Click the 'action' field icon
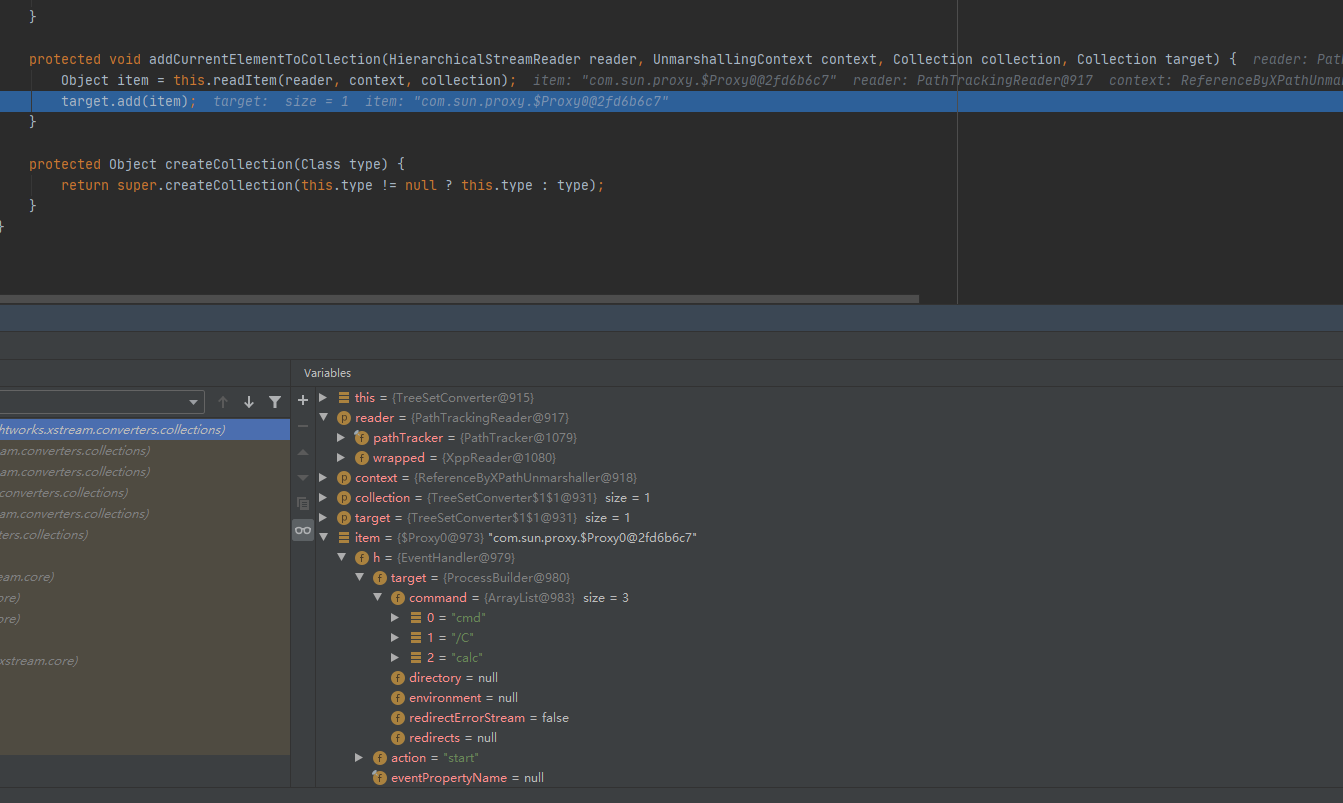The image size is (1343, 803). (380, 757)
